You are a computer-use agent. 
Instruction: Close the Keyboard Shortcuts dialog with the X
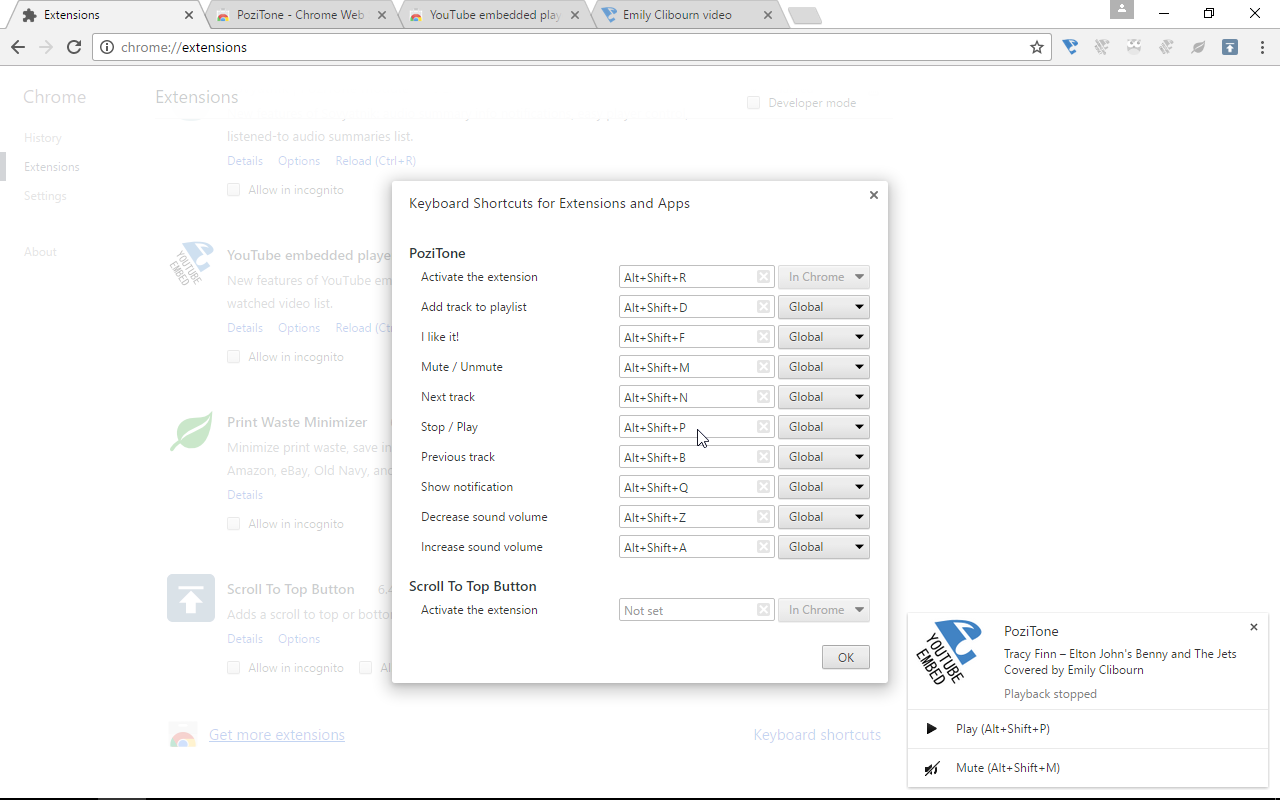pyautogui.click(x=873, y=195)
